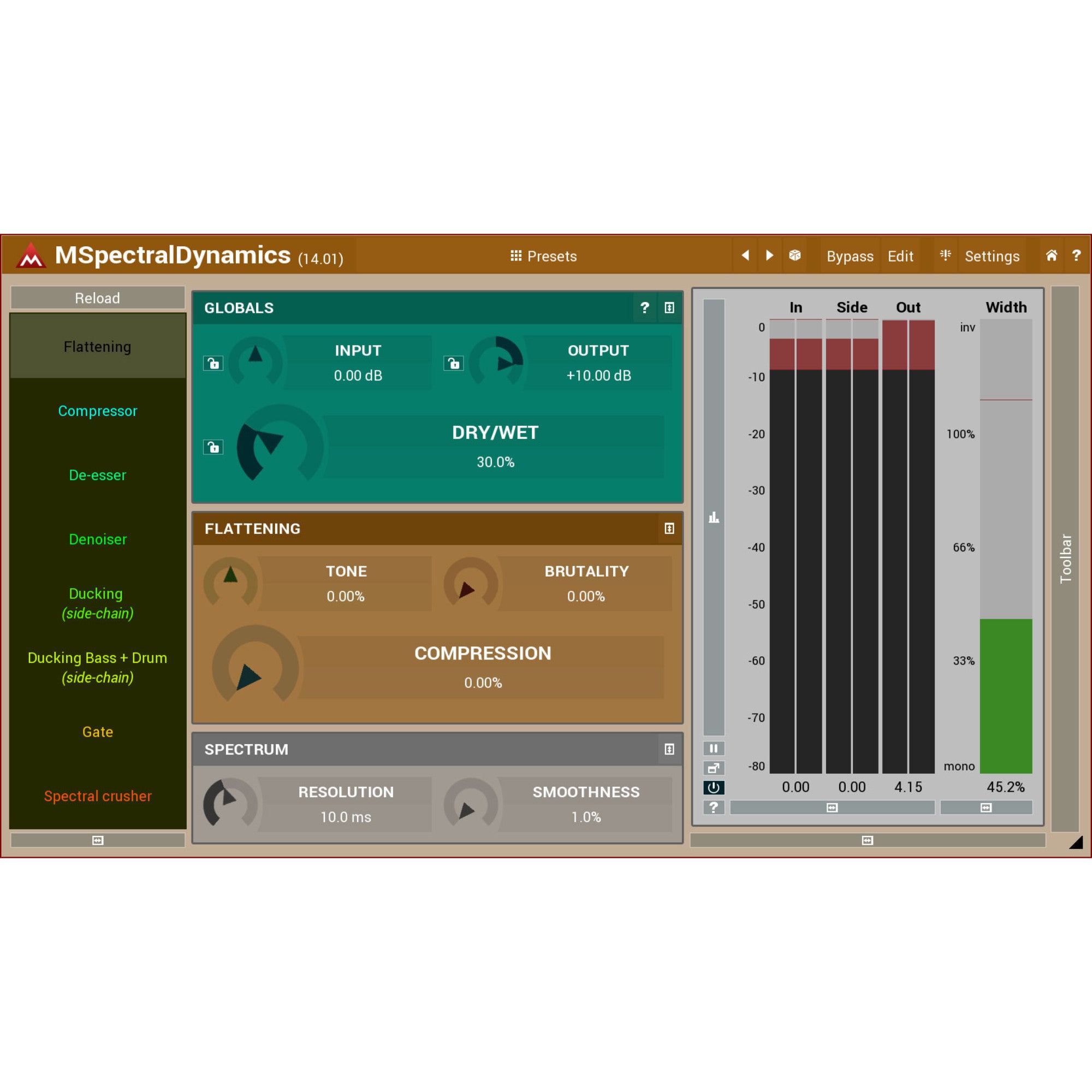This screenshot has width=1092, height=1092.
Task: Select the Compressor device
Action: 98,411
